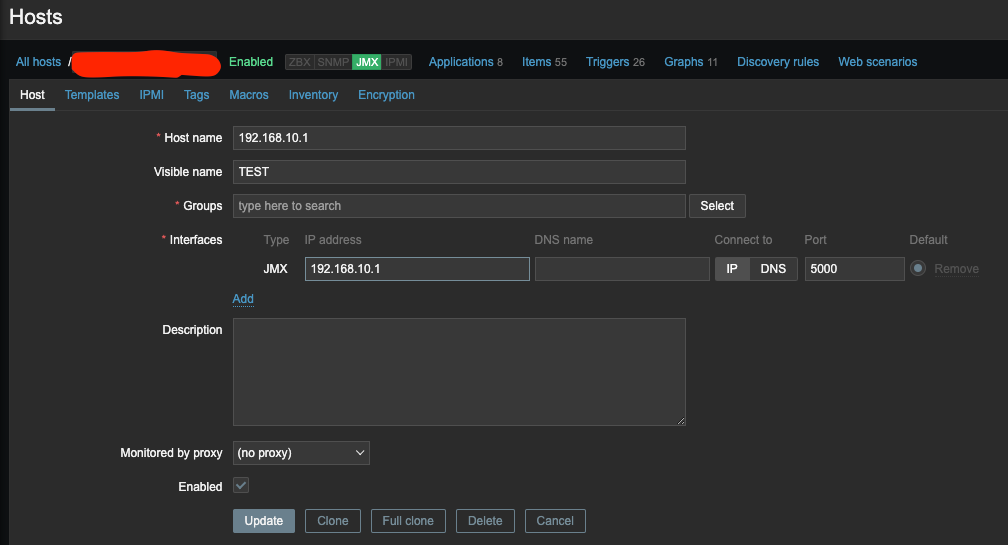Switch to the Tags tab

click(197, 94)
